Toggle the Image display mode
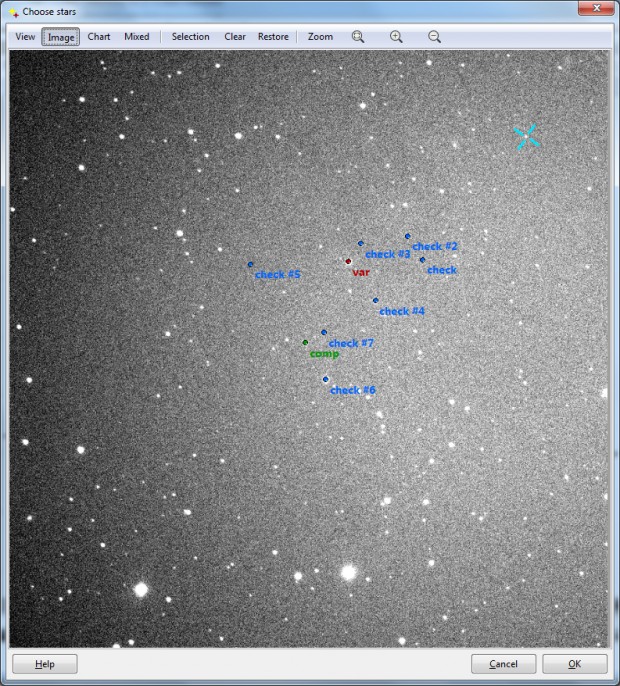The height and width of the screenshot is (686, 620). pos(61,37)
